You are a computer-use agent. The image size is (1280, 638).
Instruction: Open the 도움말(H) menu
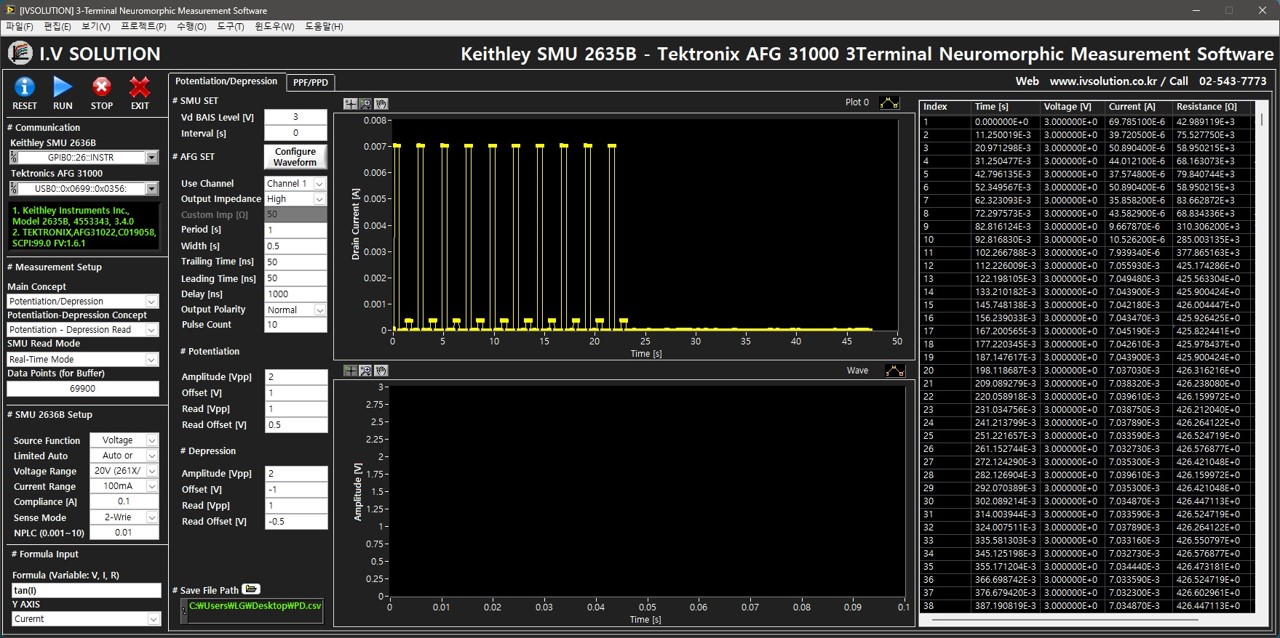point(324,26)
